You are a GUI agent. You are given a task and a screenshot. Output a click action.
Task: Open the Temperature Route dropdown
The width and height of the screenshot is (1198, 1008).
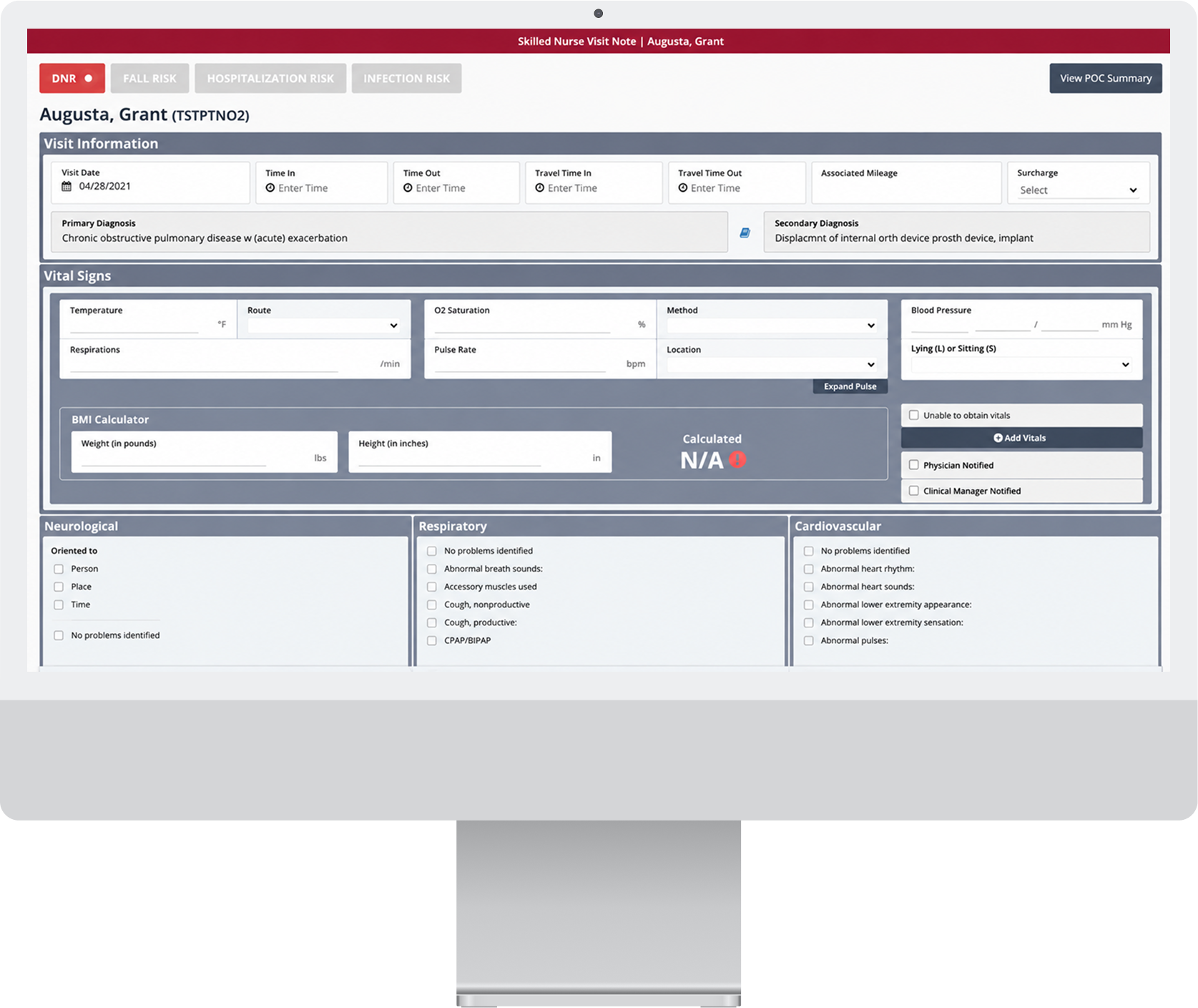pyautogui.click(x=323, y=326)
